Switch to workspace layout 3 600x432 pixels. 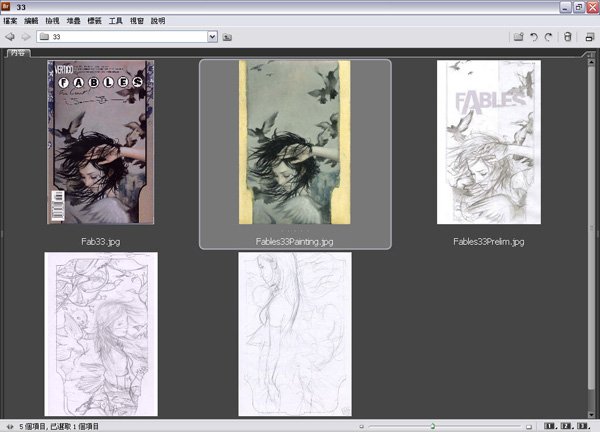582,425
